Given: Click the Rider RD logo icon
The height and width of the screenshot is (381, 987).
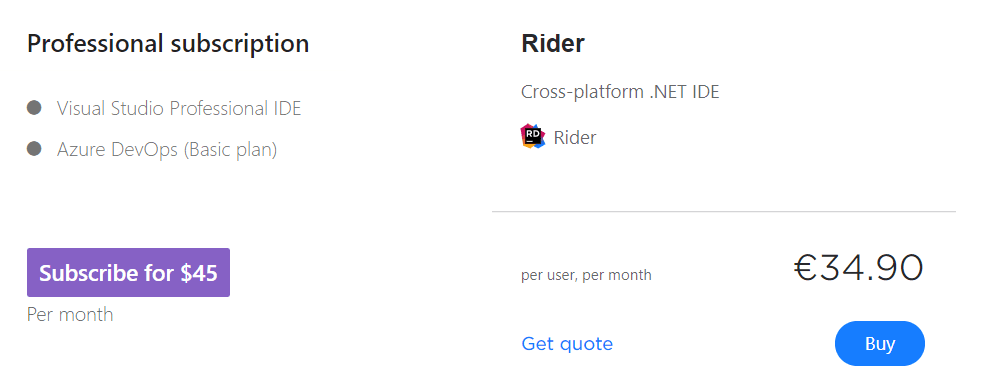Looking at the screenshot, I should (533, 136).
